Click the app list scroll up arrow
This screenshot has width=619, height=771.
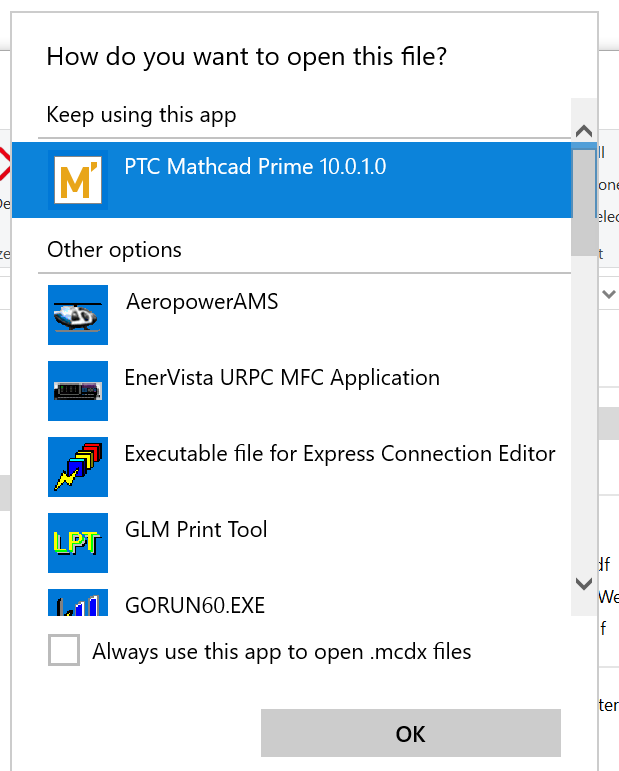[584, 131]
